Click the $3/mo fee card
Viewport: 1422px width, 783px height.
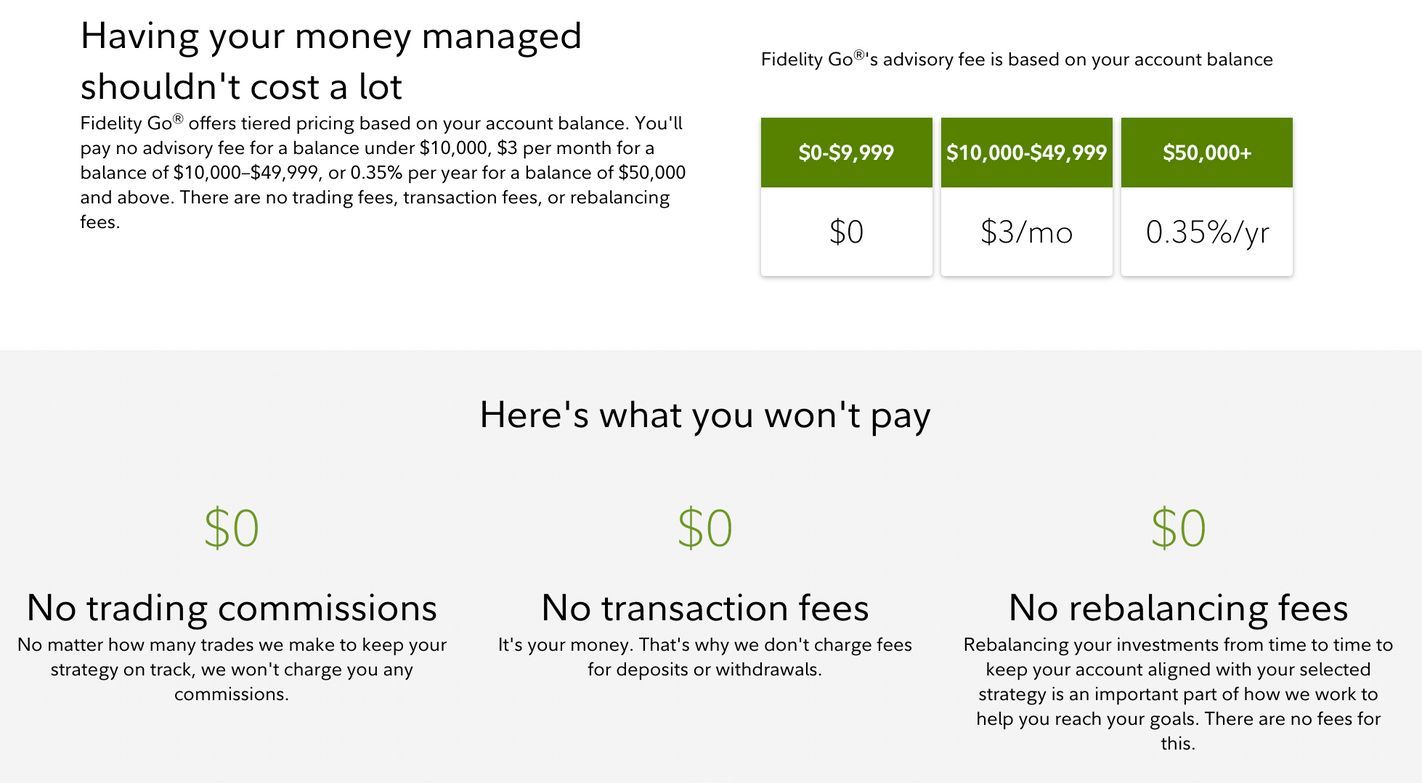(1026, 232)
